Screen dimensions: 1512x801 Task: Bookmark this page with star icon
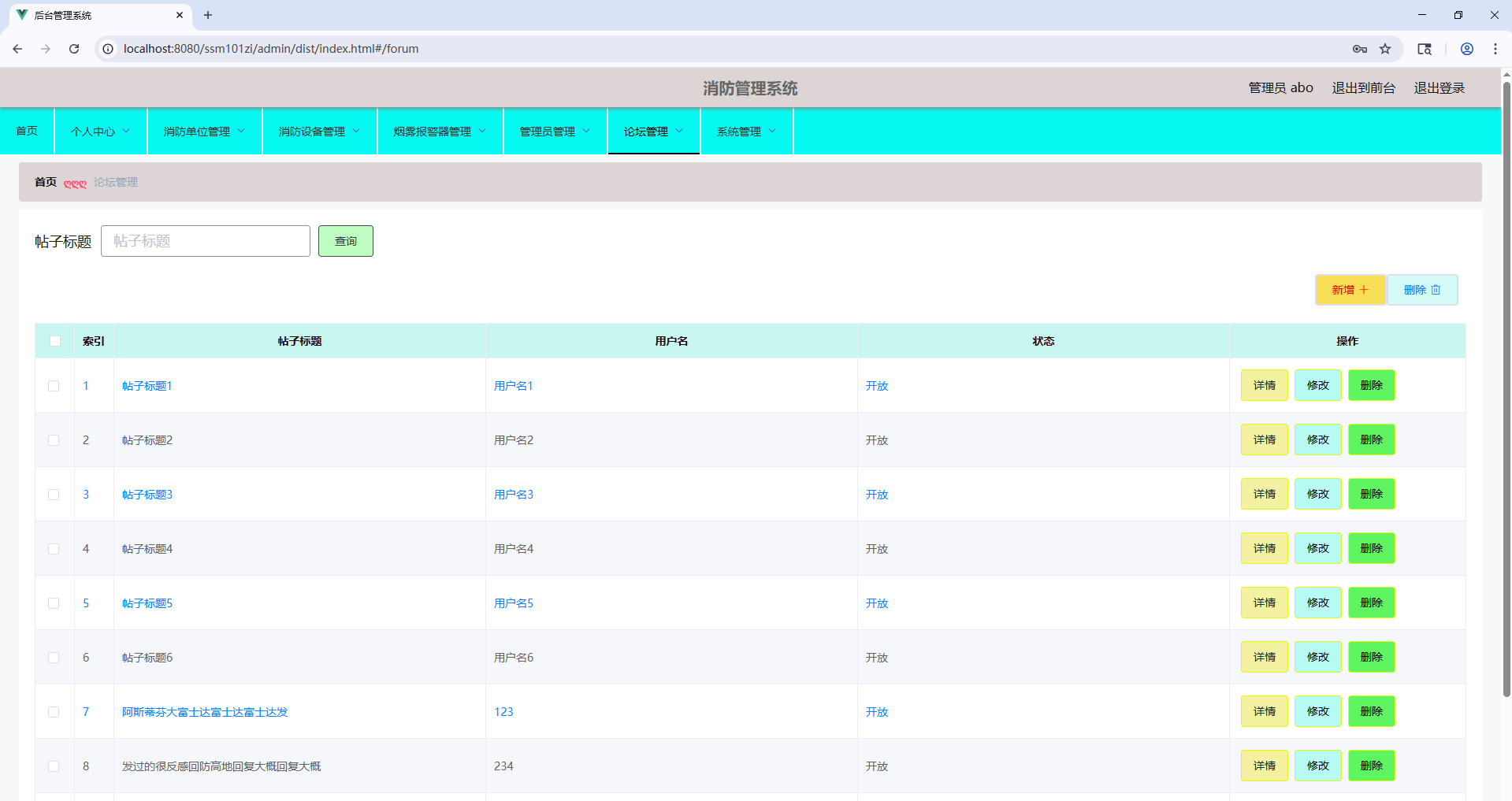pyautogui.click(x=1385, y=49)
